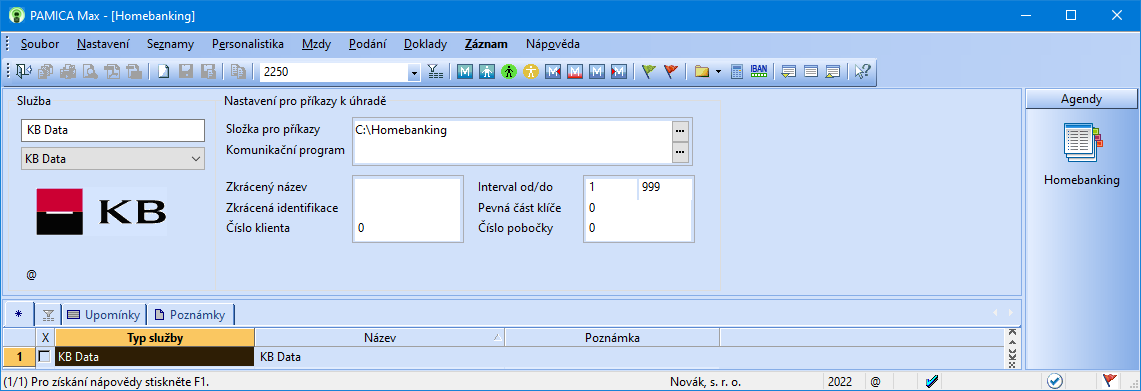Click the filter funnel icon beside 2250
This screenshot has width=1141, height=391.
tap(434, 71)
